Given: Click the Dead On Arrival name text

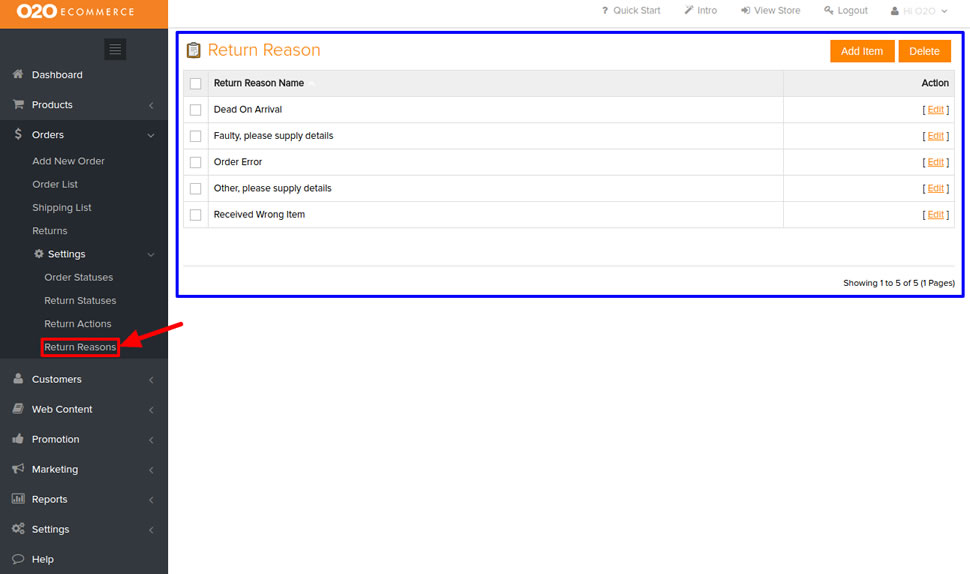Looking at the screenshot, I should [247, 109].
